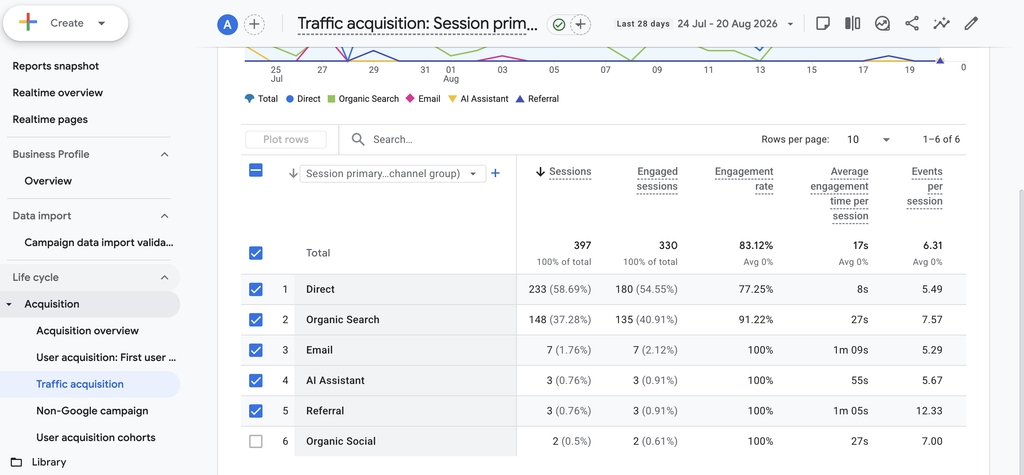The width and height of the screenshot is (1024, 475).
Task: Uncheck the Email row checkbox
Action: click(x=256, y=350)
